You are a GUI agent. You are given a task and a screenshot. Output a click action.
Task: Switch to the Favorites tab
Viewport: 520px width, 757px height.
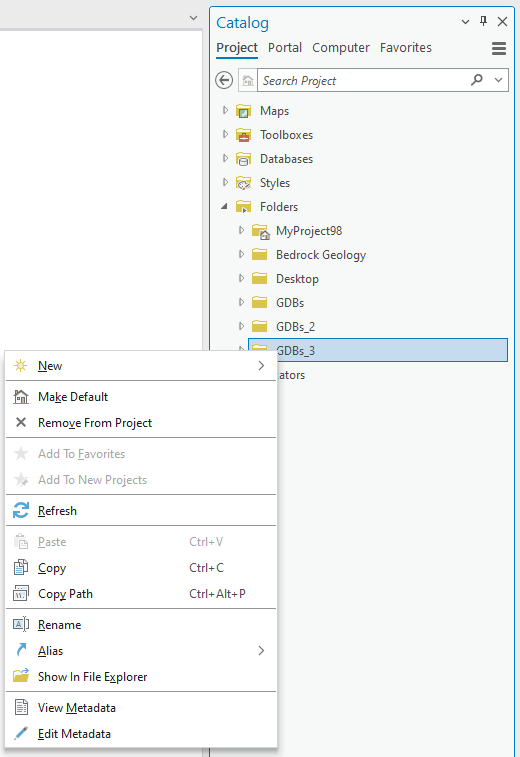406,48
